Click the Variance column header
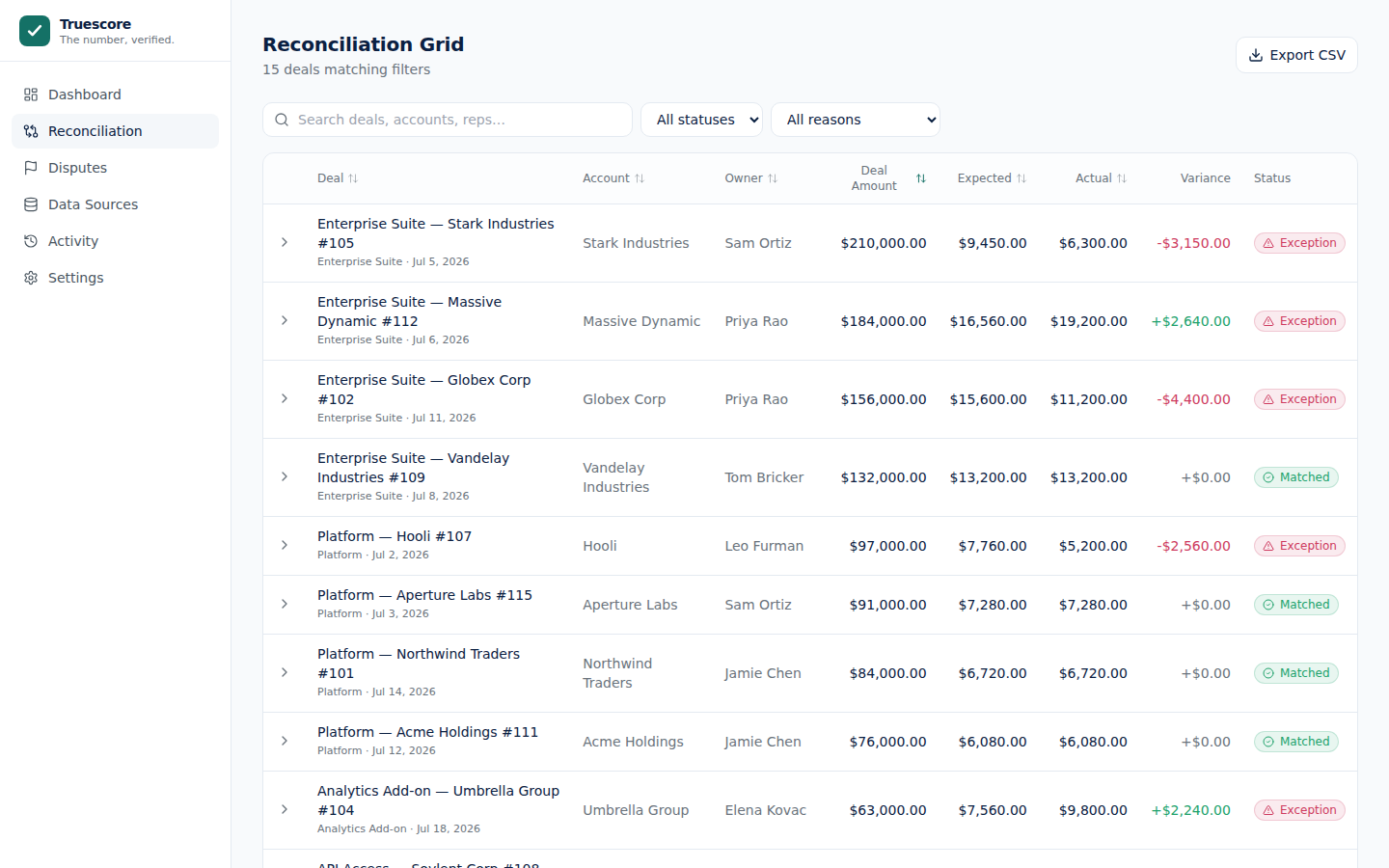This screenshot has height=868, width=1389. (1205, 178)
